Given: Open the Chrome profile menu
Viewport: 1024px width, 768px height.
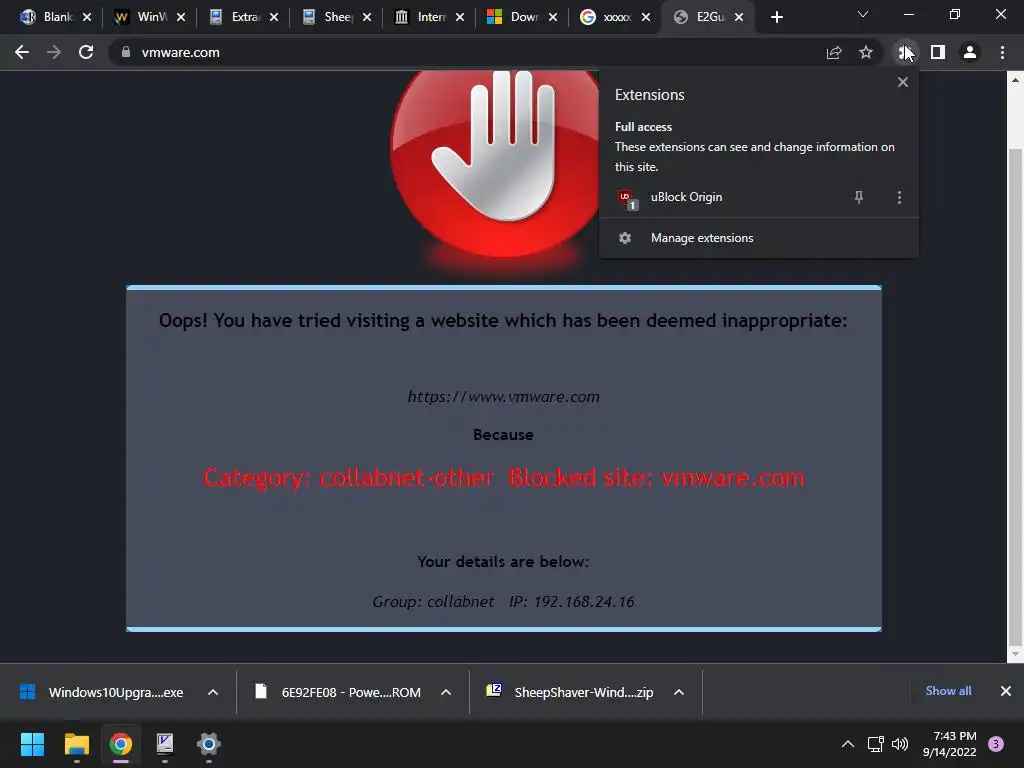Looking at the screenshot, I should point(970,52).
